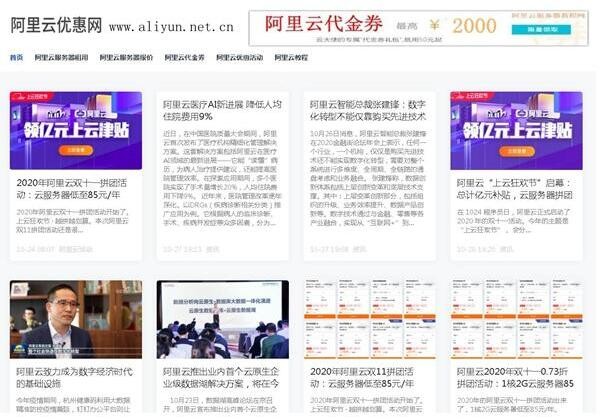Open the 首页 navigation item
600x419 pixels.
click(x=16, y=57)
